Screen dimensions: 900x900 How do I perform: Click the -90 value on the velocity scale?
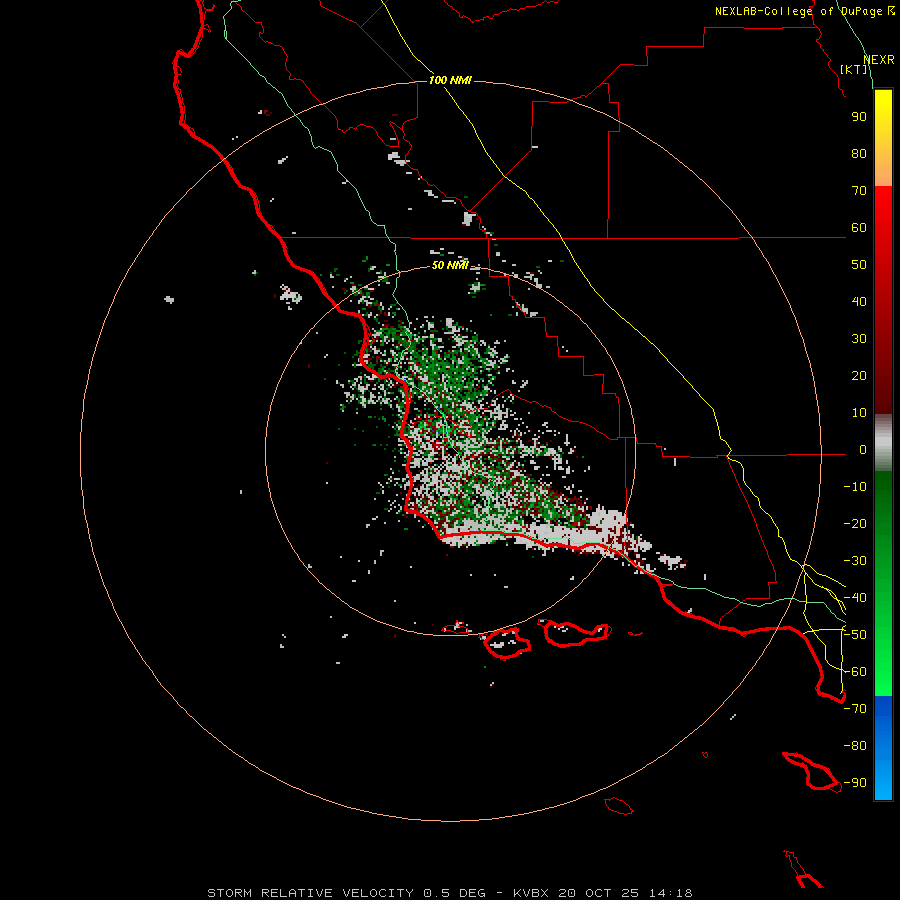pyautogui.click(x=855, y=783)
